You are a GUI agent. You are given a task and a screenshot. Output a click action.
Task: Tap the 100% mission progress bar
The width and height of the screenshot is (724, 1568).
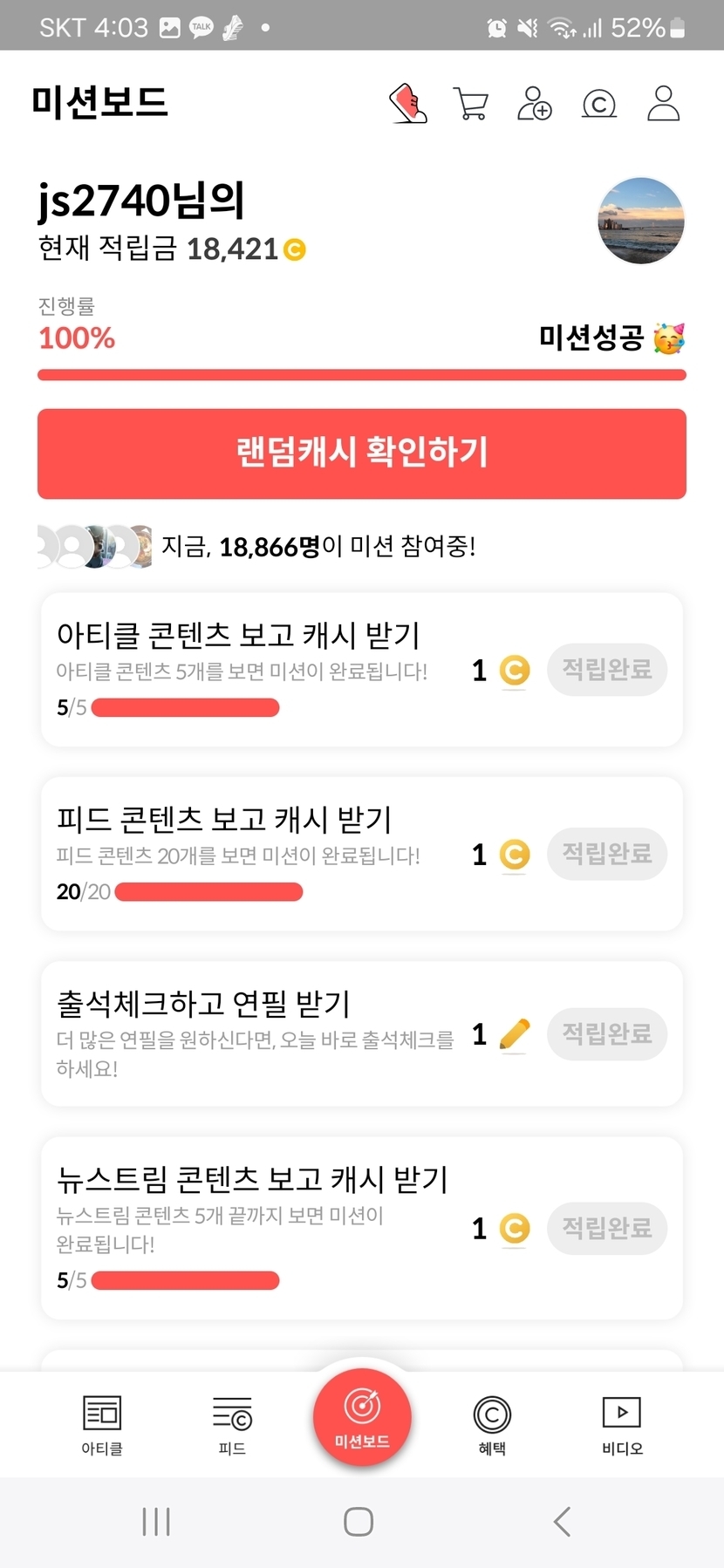point(362,375)
